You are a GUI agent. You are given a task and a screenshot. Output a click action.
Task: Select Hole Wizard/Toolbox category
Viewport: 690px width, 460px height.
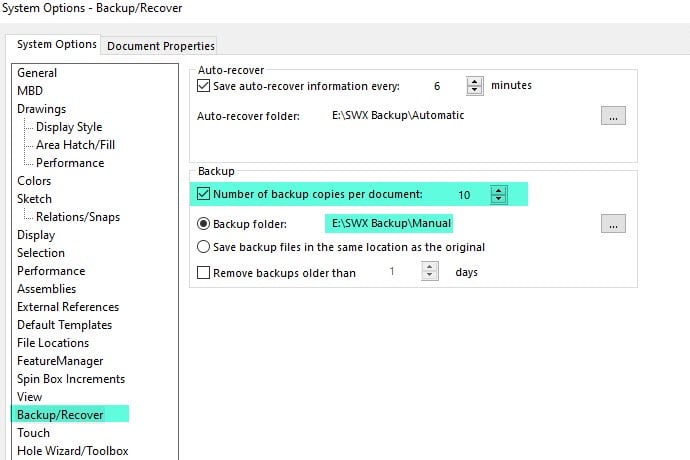pyautogui.click(x=73, y=451)
